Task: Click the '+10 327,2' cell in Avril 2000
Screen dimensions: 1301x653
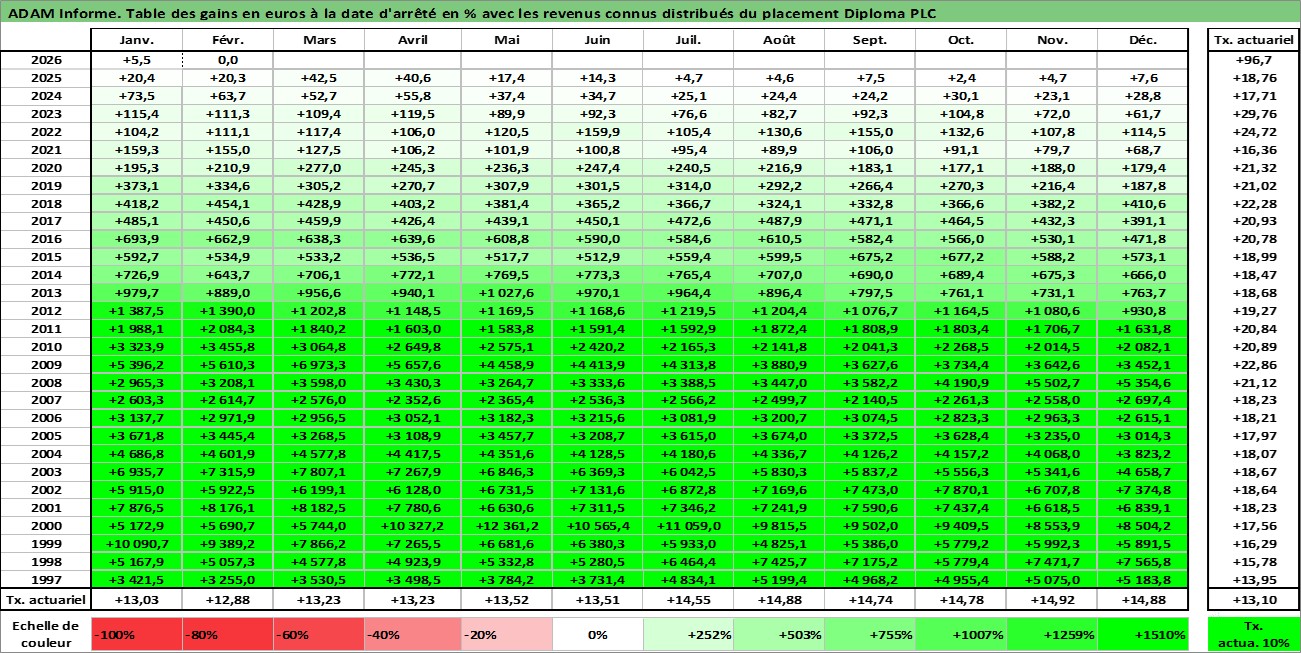Action: (x=412, y=527)
